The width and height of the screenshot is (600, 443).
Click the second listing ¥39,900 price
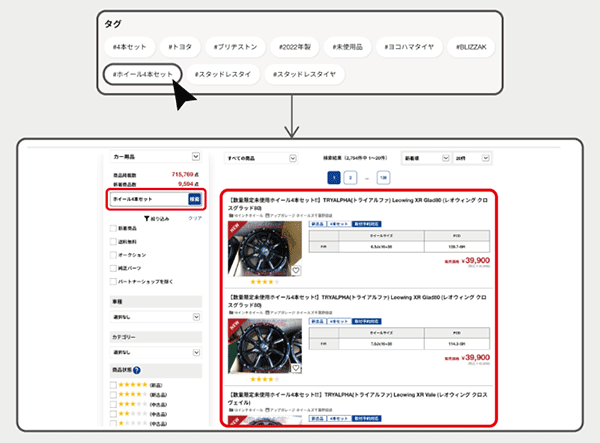coord(476,358)
